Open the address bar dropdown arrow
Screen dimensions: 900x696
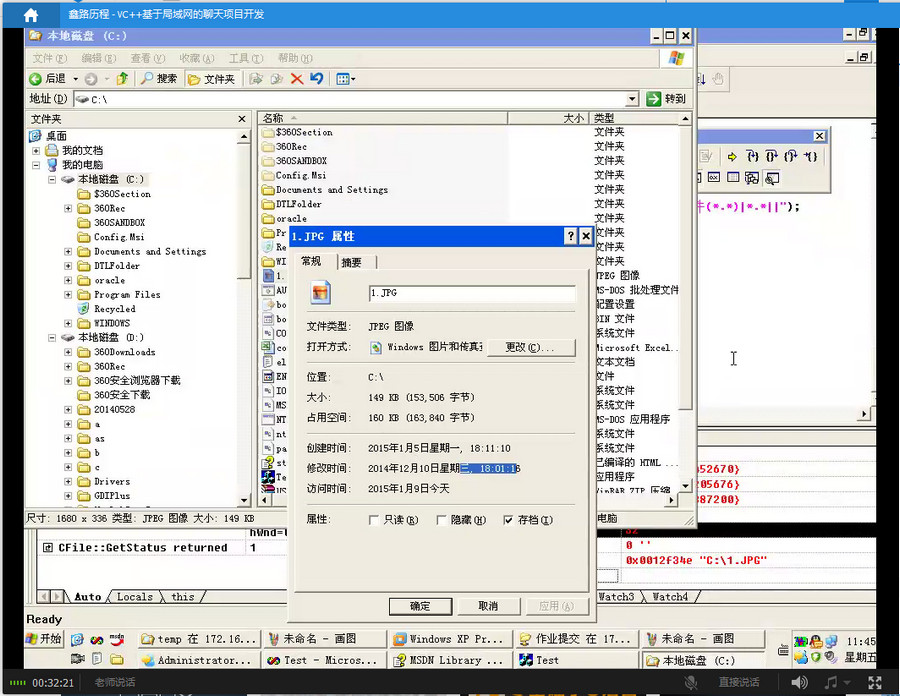[x=632, y=99]
